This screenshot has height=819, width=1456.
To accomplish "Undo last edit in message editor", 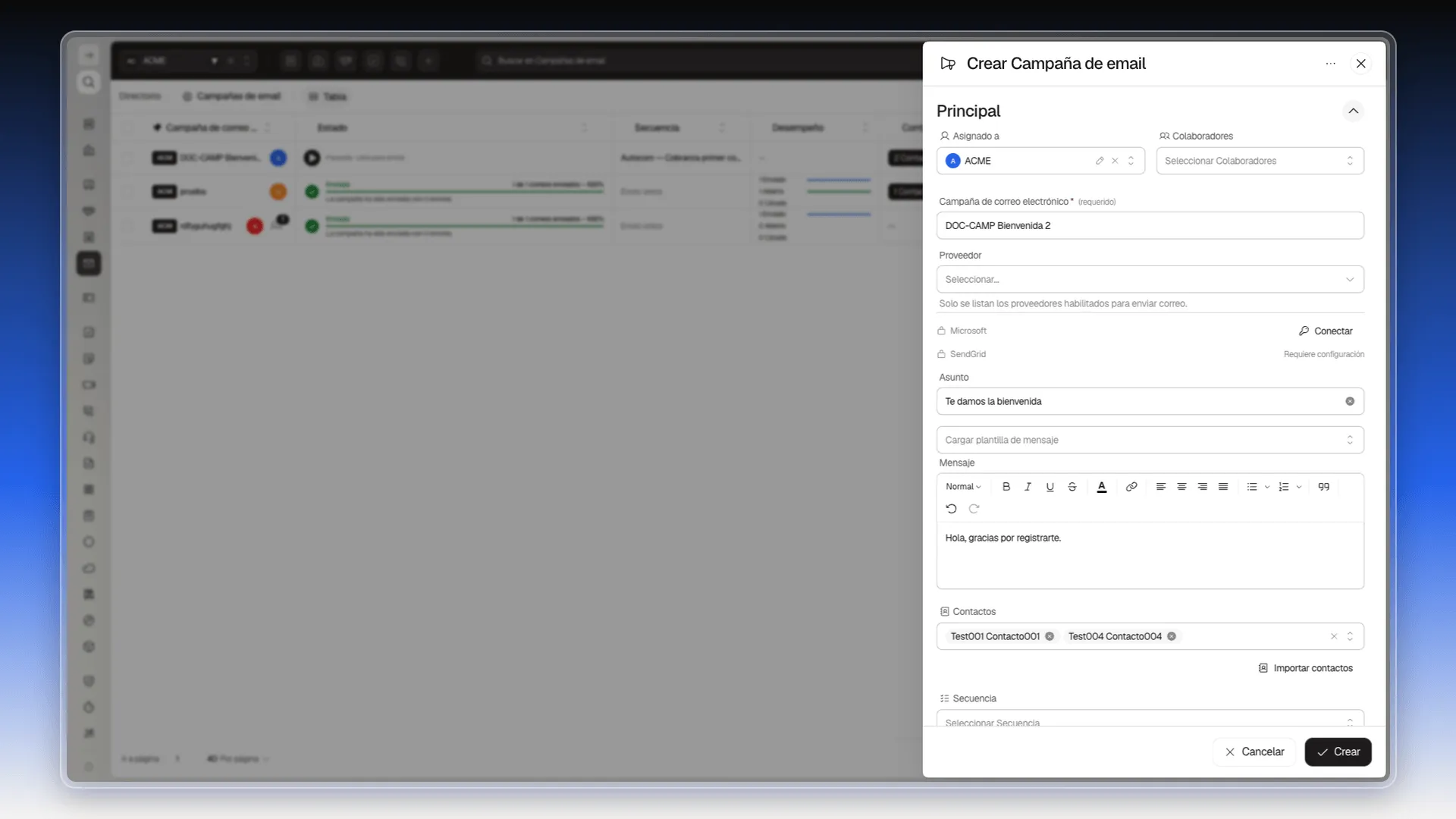I will (952, 509).
